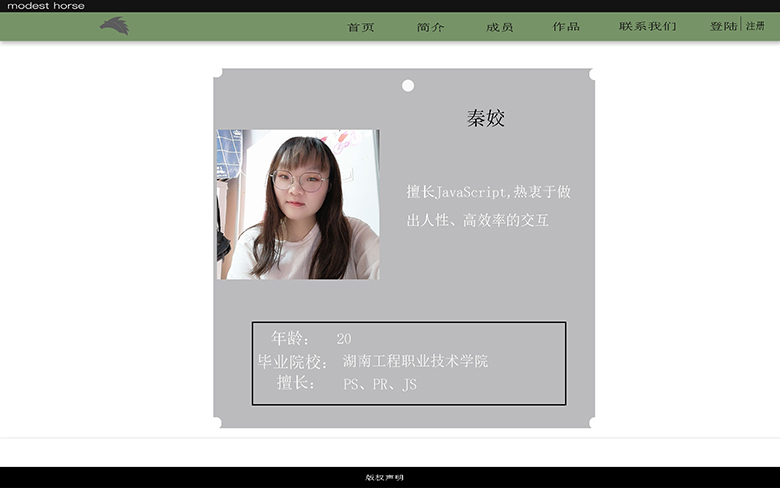Click the 毕业院校 school label

292,362
